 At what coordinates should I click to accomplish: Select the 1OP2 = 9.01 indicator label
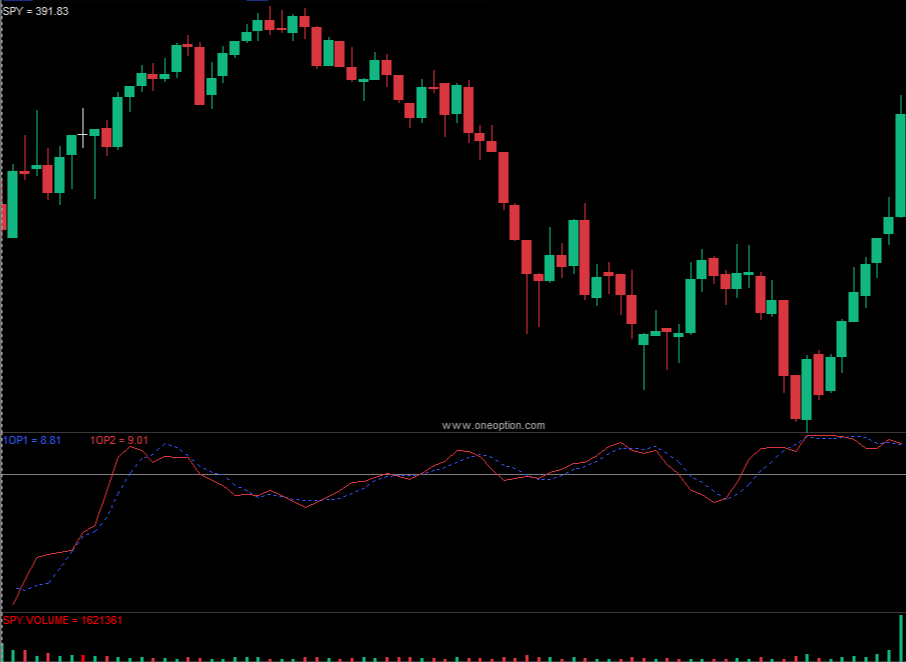(119, 440)
